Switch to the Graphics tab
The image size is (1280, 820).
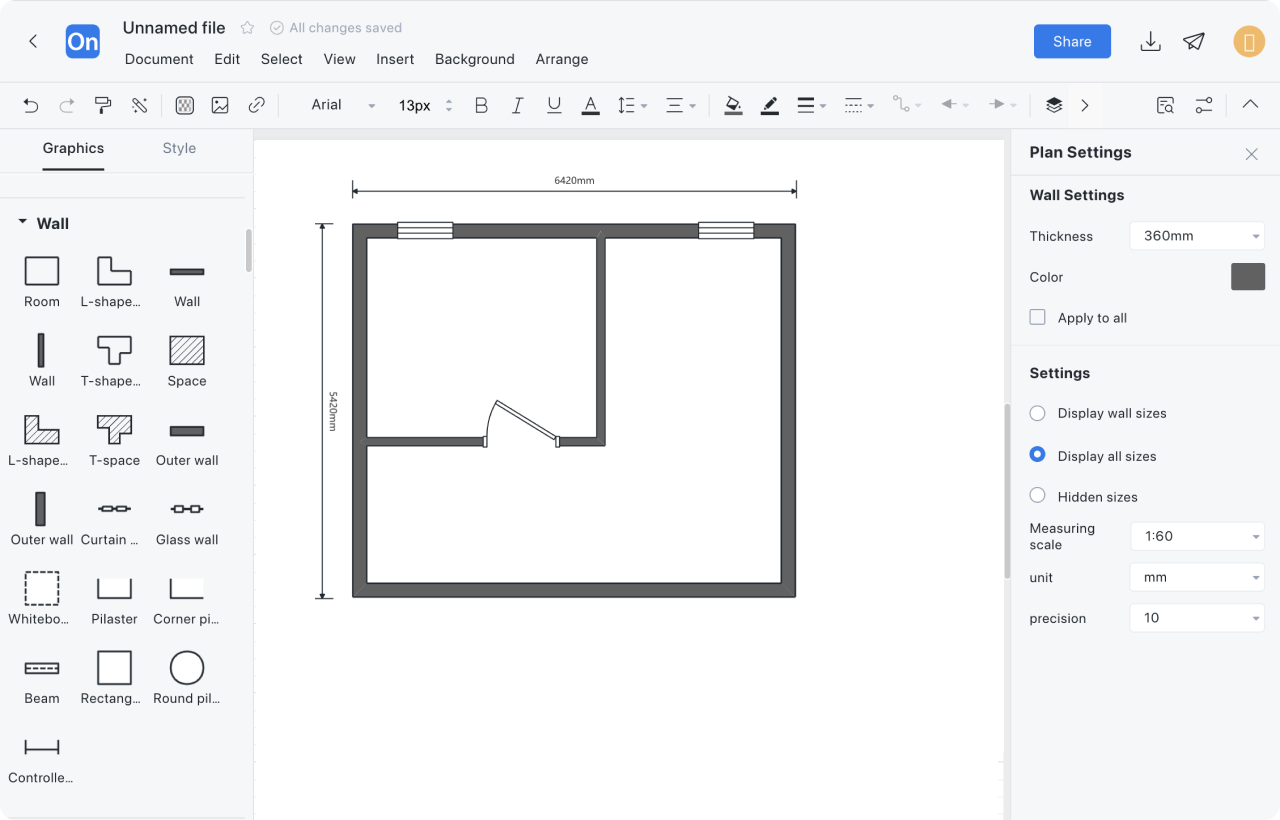click(x=73, y=148)
